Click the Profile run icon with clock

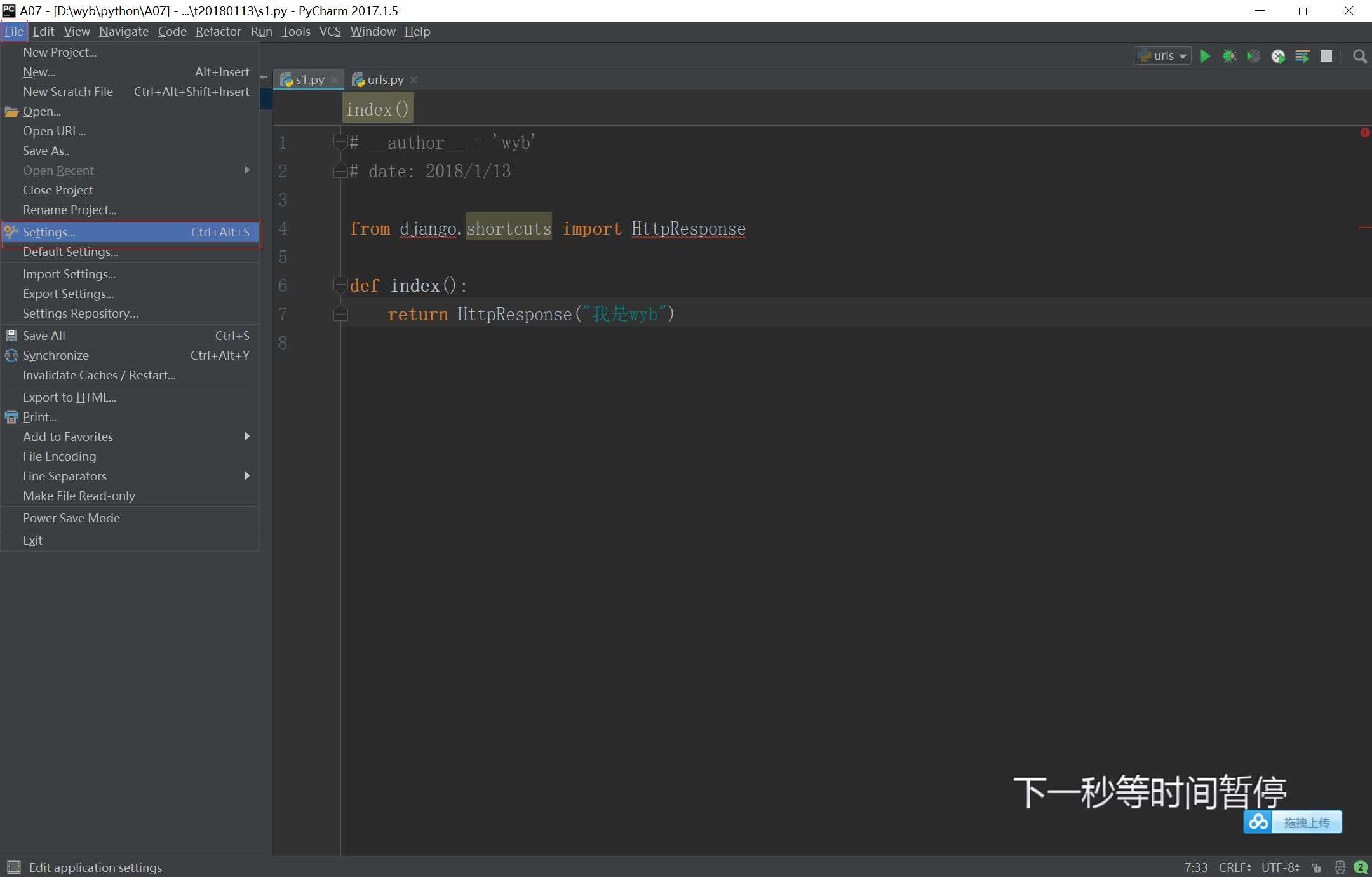pyautogui.click(x=1278, y=56)
